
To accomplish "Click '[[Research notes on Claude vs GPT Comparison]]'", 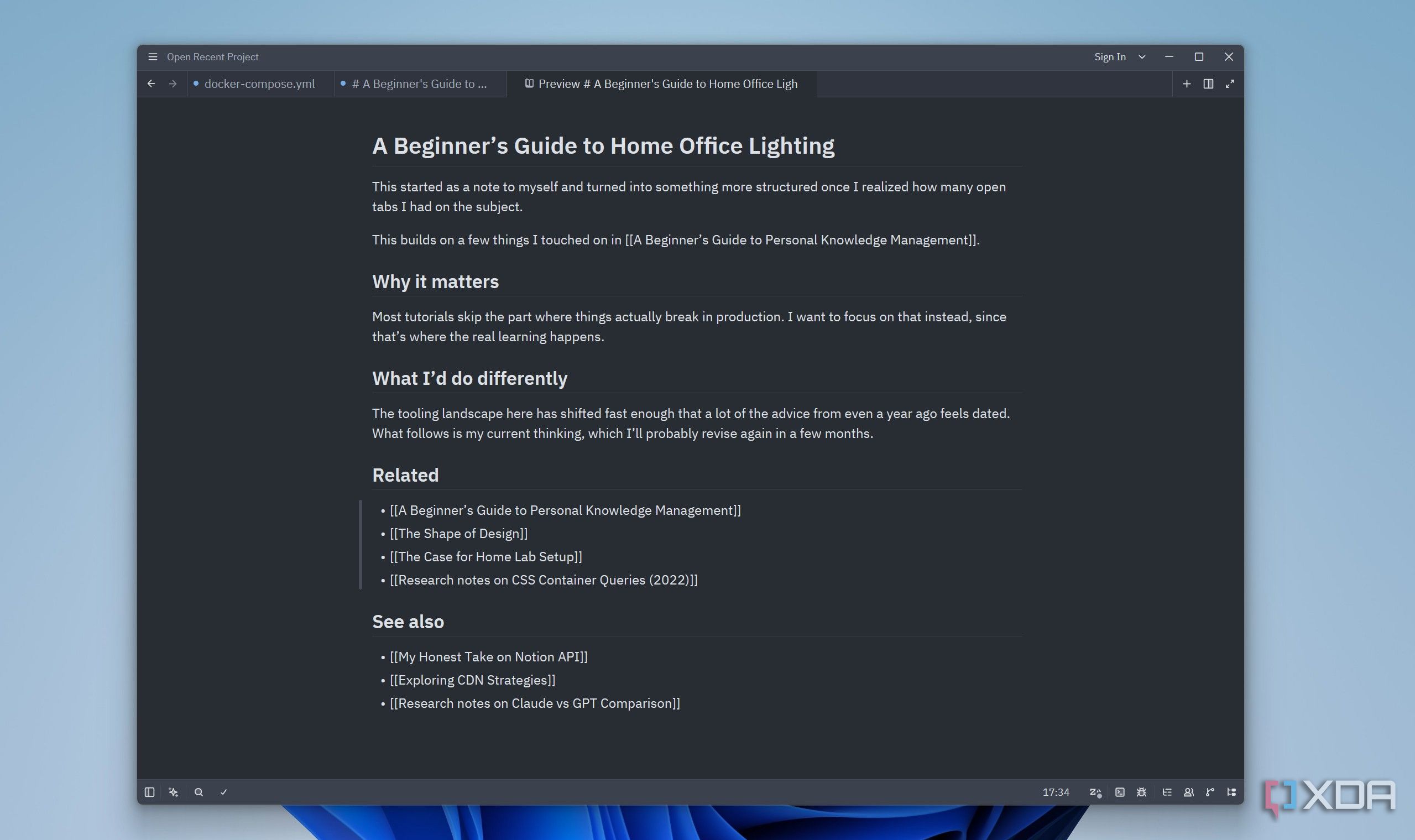I will [x=535, y=703].
